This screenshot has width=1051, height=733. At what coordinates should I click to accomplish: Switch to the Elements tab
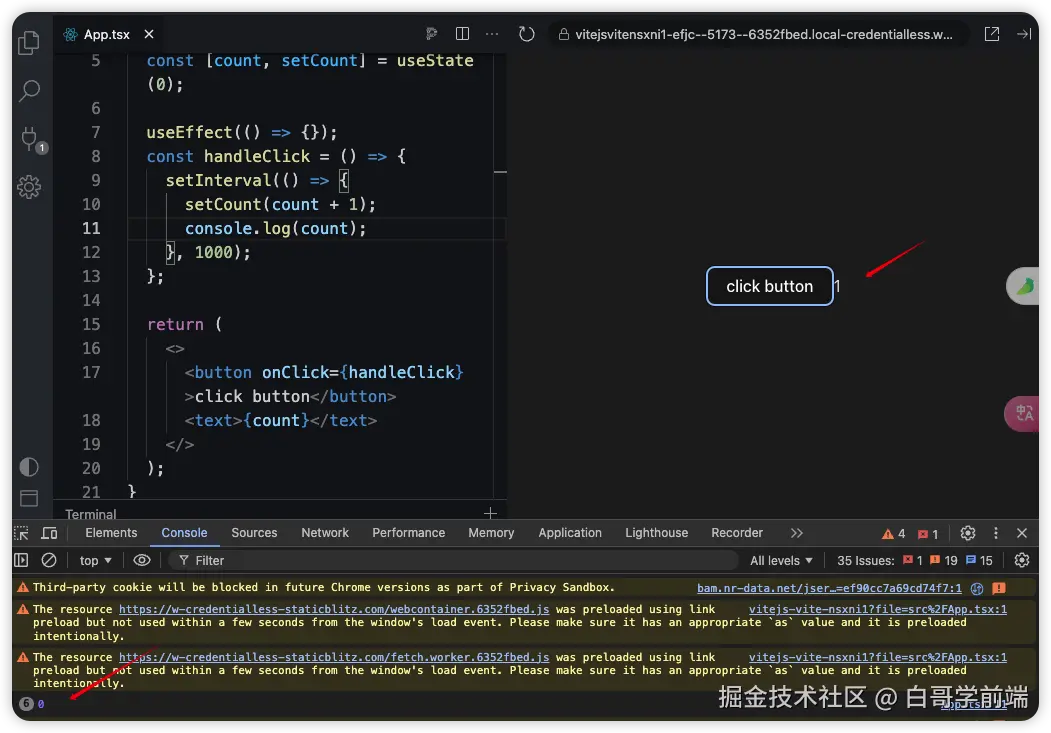(x=111, y=533)
